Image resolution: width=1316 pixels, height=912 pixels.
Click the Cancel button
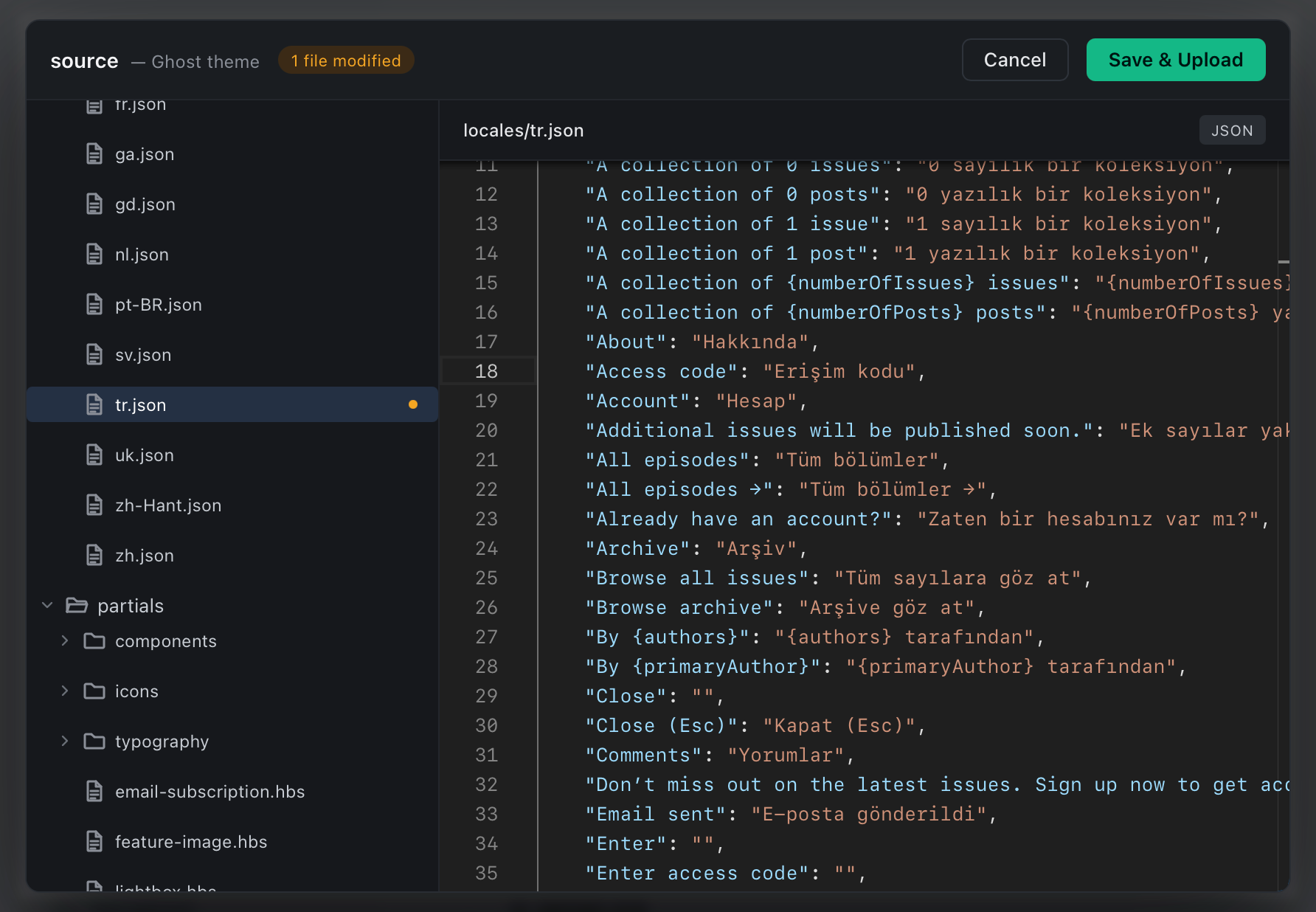coord(1014,60)
